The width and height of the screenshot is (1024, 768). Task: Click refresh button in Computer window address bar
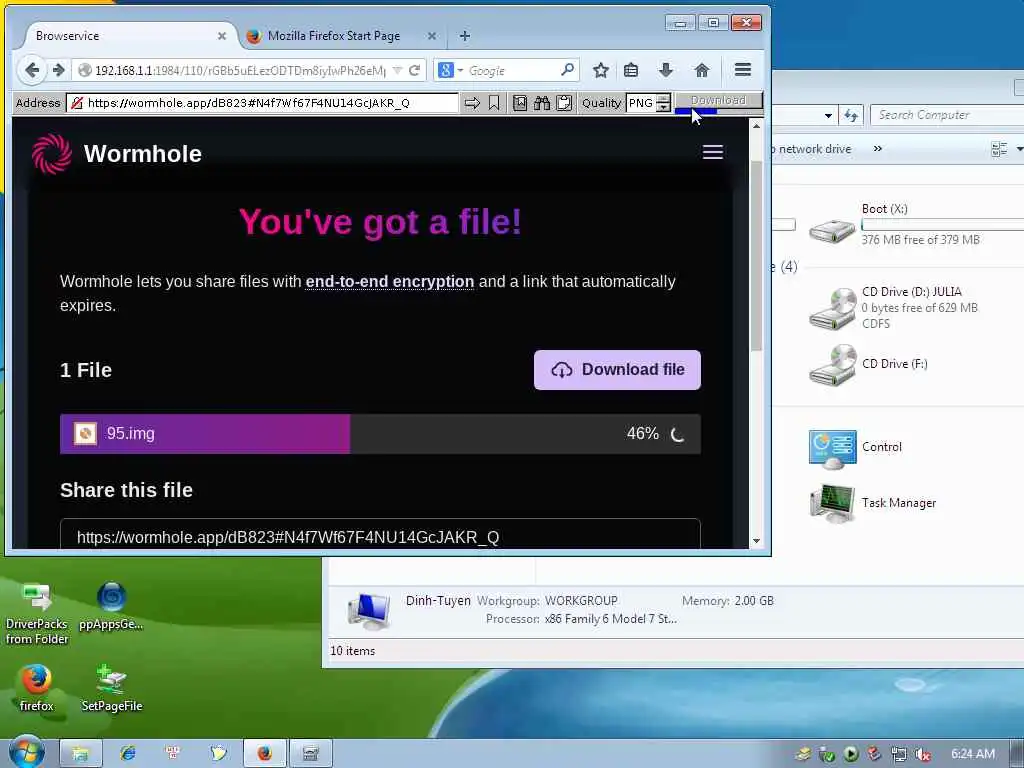(x=851, y=116)
